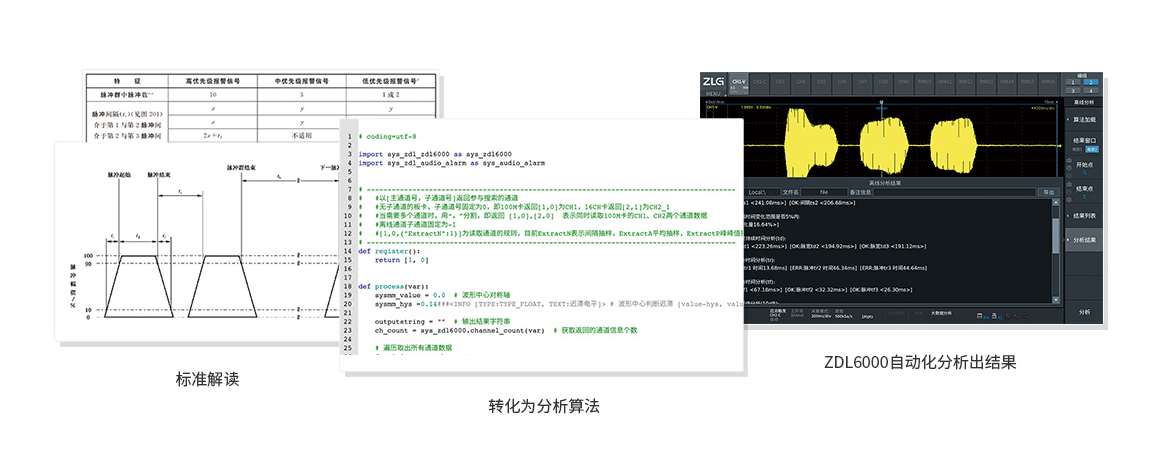
Task: Click the save disk icon in oscilloscope status bar
Action: [x=979, y=316]
